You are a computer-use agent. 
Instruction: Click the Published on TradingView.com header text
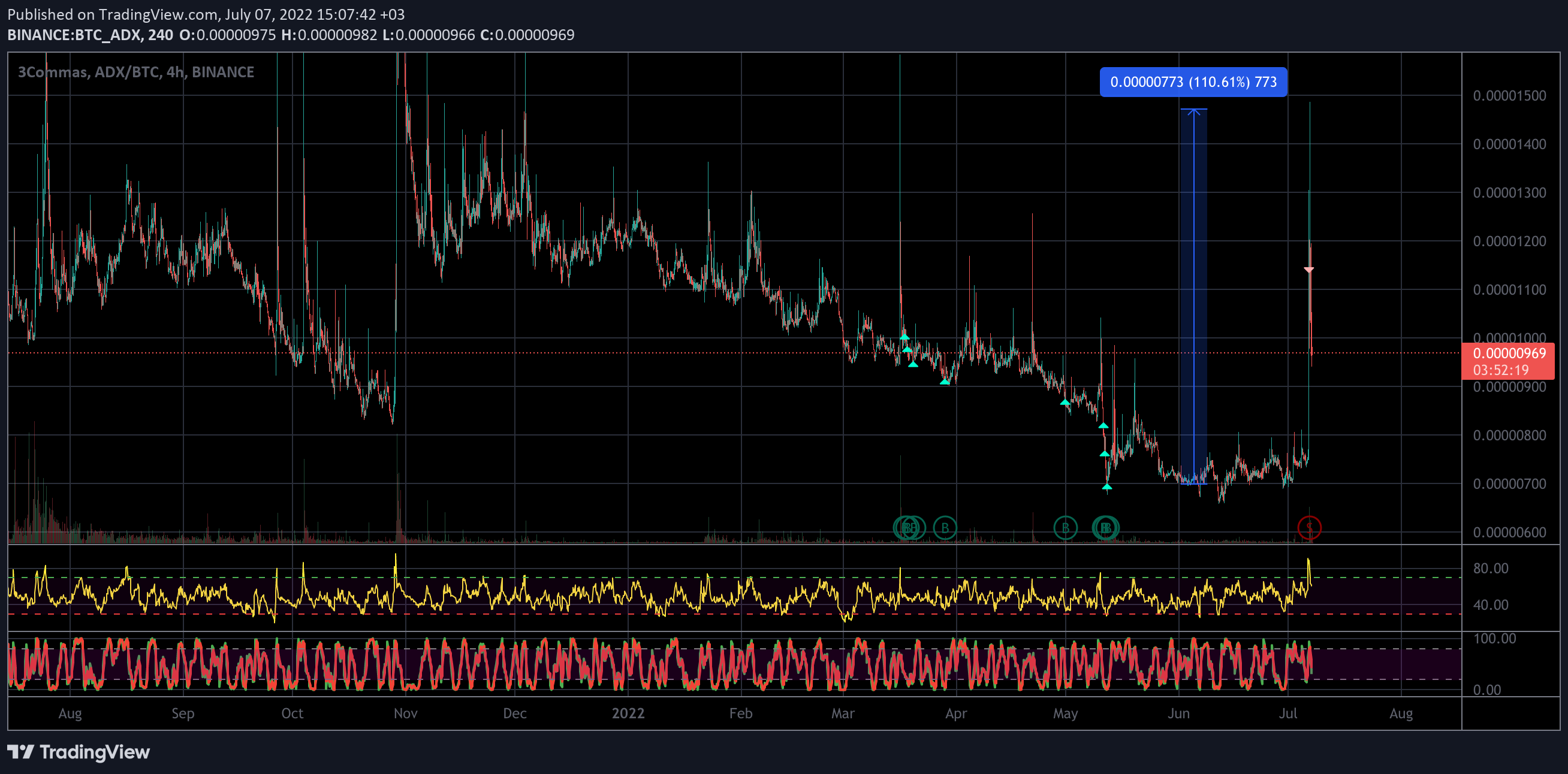point(206,14)
